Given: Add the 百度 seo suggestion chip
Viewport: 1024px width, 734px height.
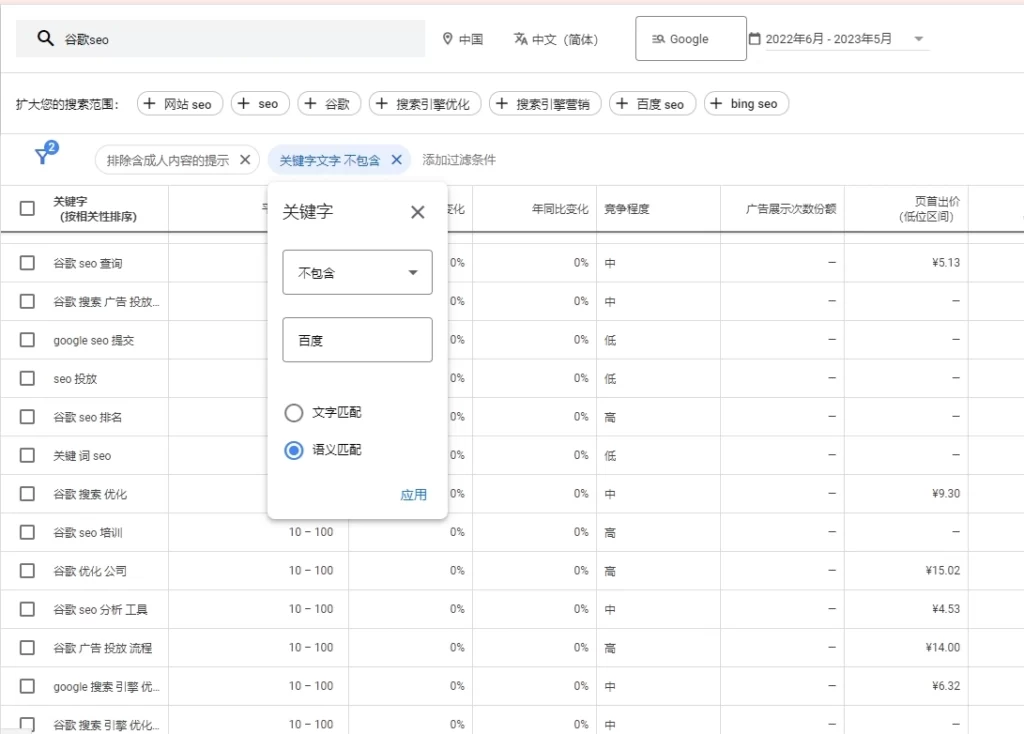Looking at the screenshot, I should [x=652, y=104].
